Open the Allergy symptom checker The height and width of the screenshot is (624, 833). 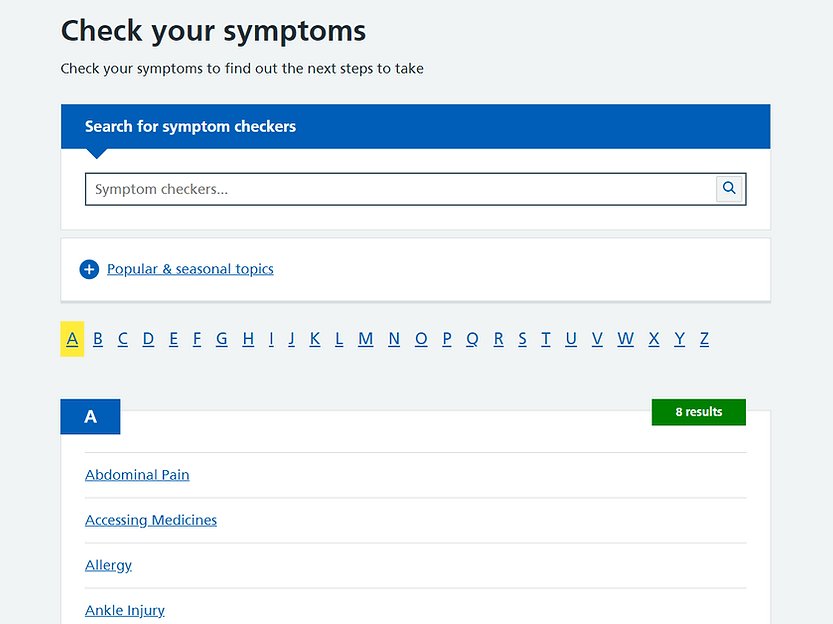pyautogui.click(x=108, y=565)
